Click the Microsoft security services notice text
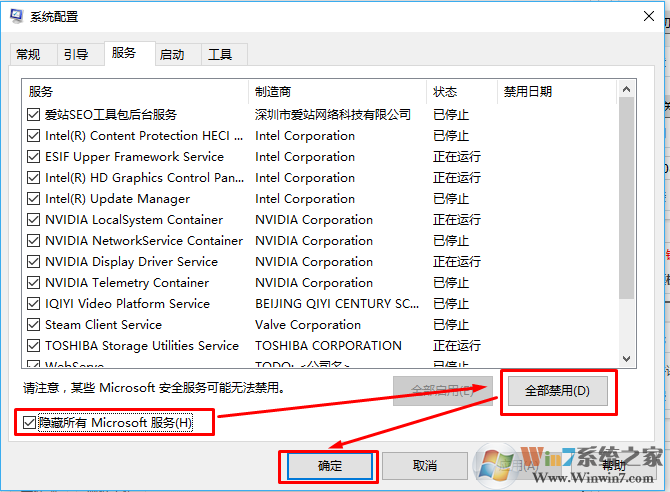This screenshot has width=670, height=492. 154,388
